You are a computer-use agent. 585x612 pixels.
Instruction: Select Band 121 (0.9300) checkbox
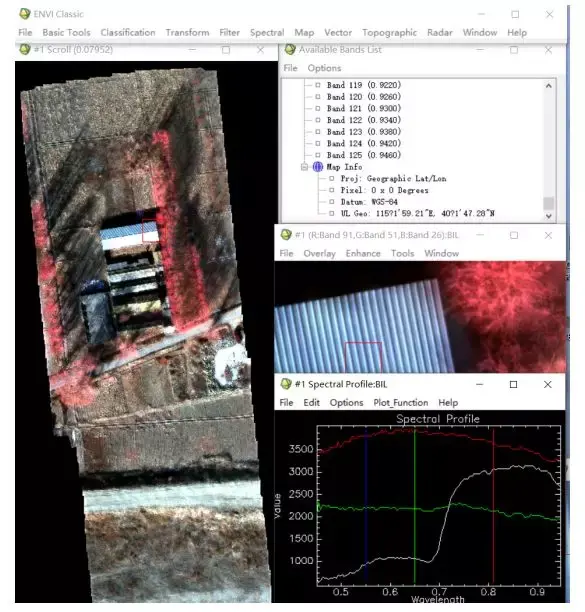click(x=318, y=109)
